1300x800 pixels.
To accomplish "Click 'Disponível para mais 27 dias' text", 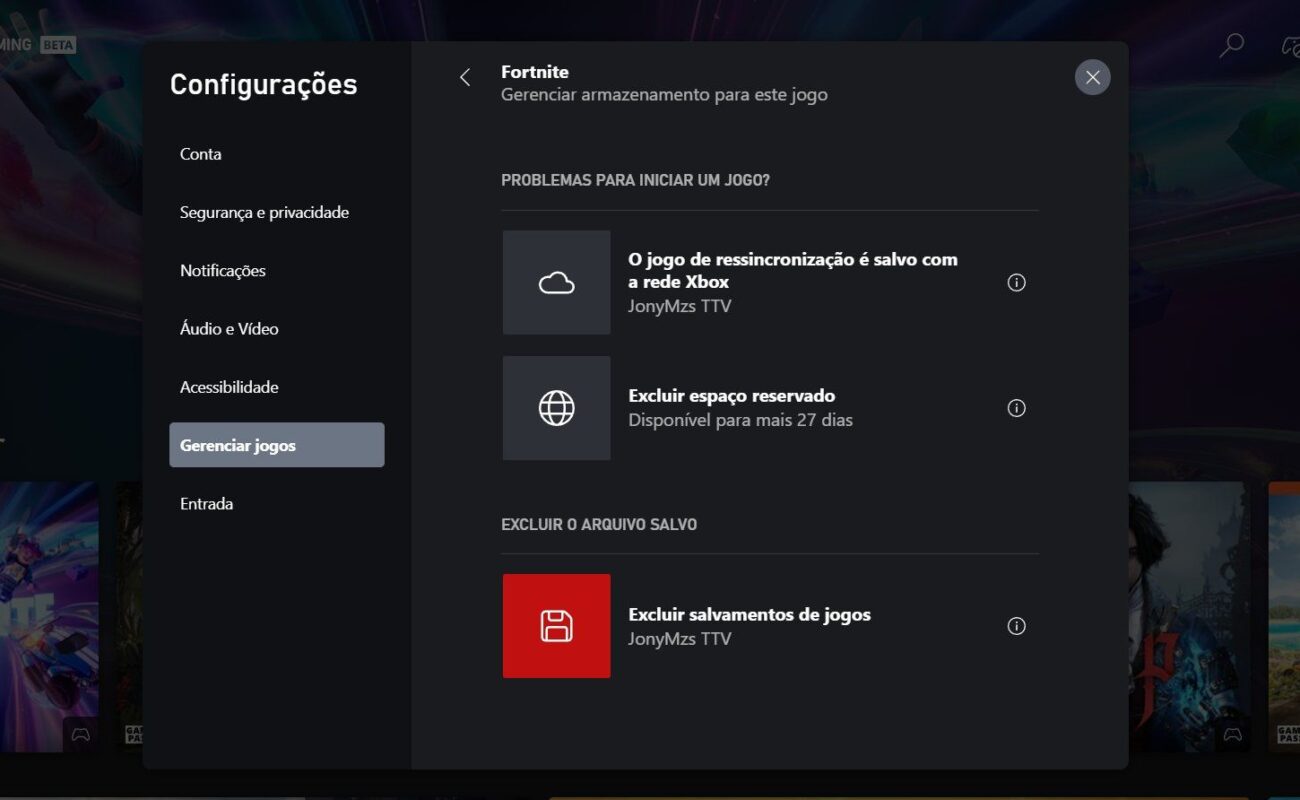I will pos(741,420).
